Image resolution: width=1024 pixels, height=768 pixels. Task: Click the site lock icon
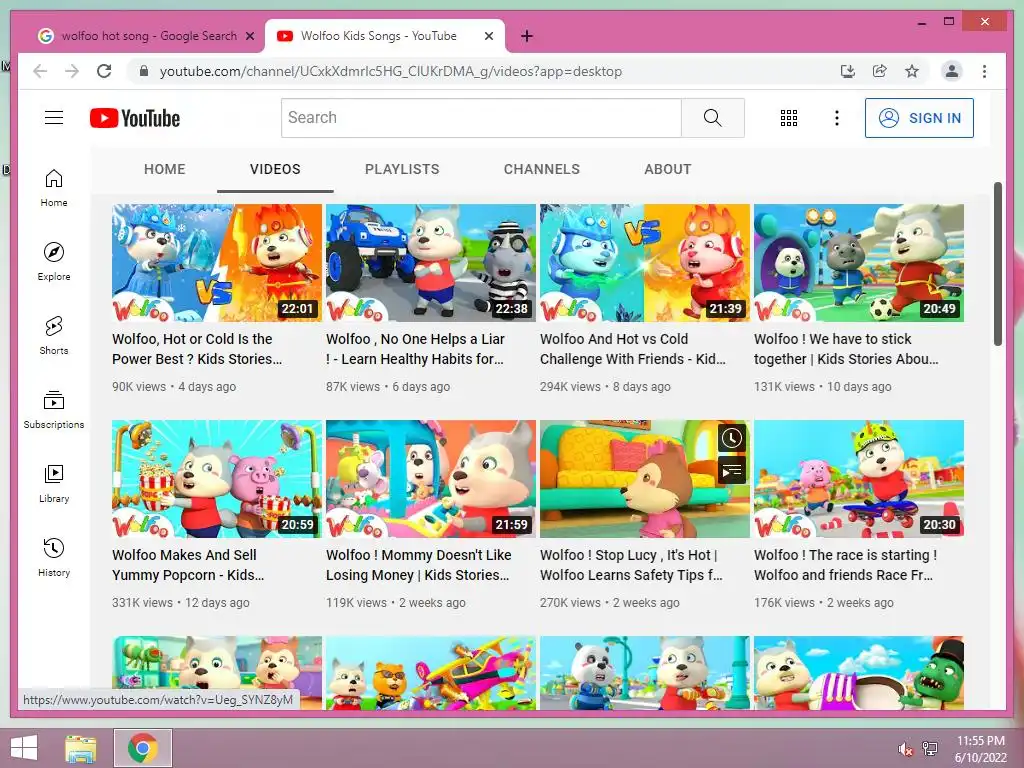[144, 71]
